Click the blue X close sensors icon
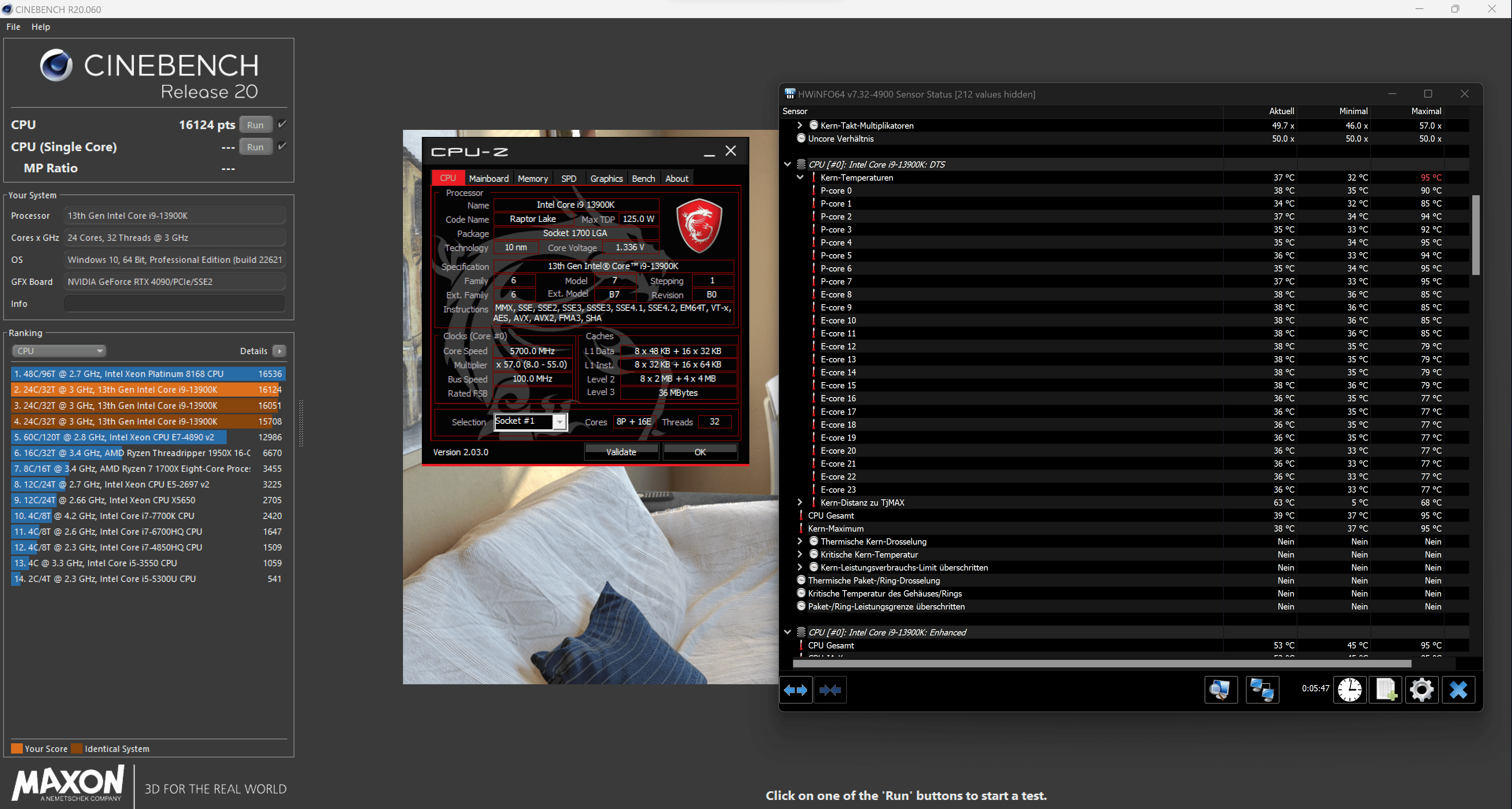 1458,690
